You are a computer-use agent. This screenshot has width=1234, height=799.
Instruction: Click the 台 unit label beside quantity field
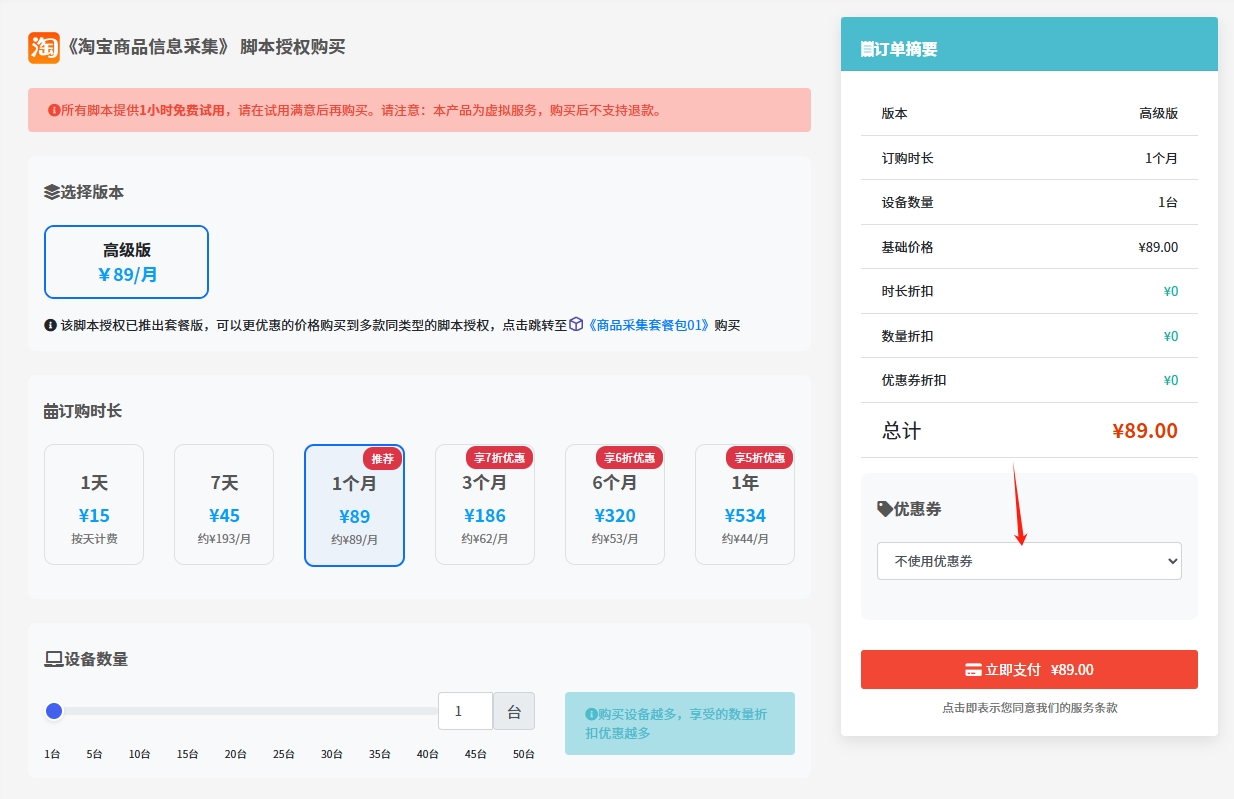[x=514, y=711]
